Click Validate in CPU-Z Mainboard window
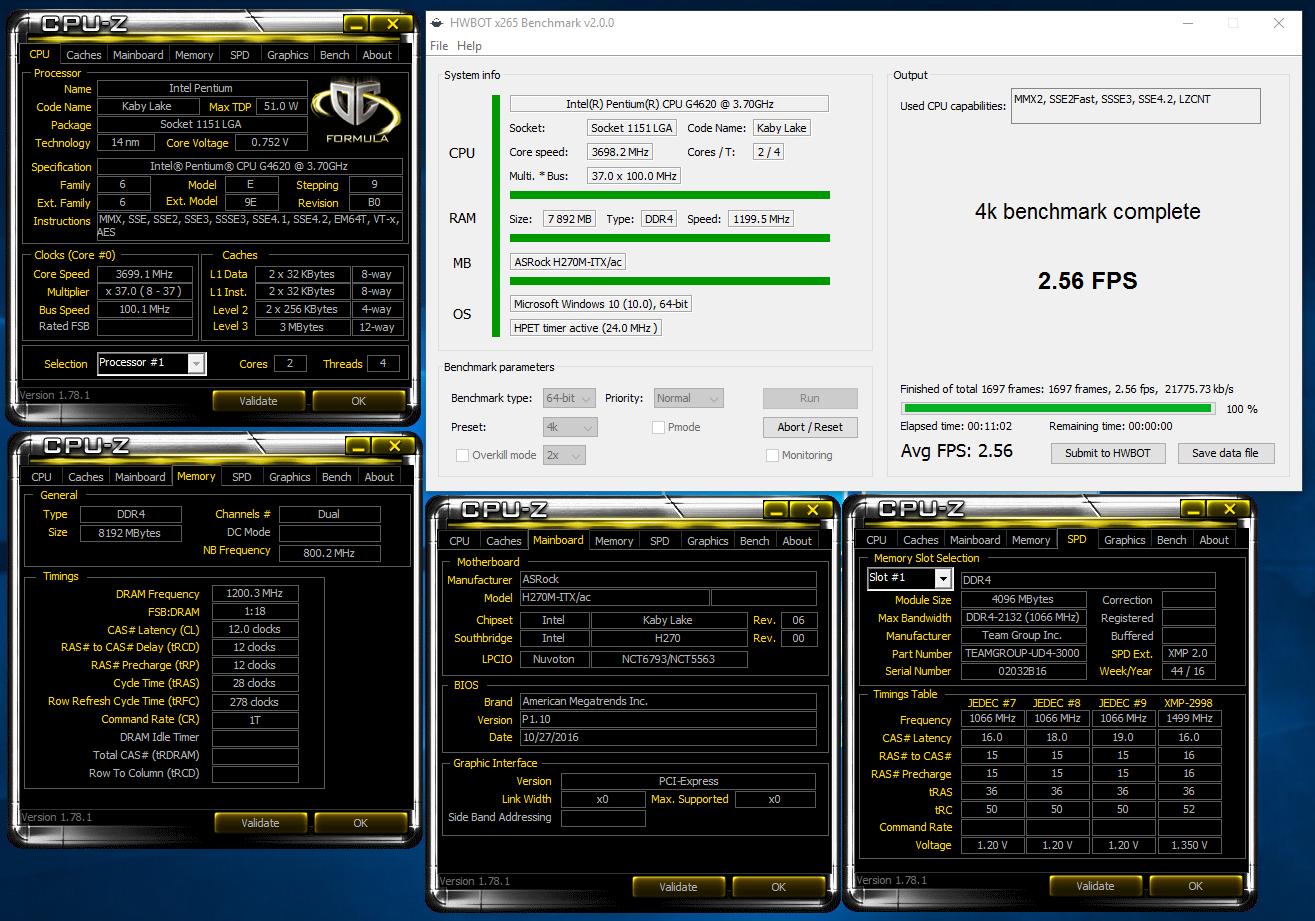1315x921 pixels. (679, 887)
